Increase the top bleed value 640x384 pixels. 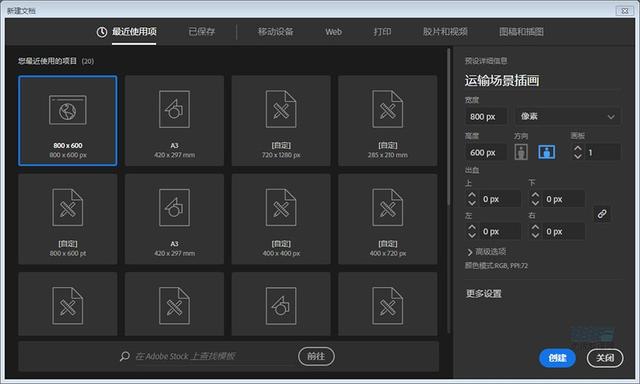point(472,195)
